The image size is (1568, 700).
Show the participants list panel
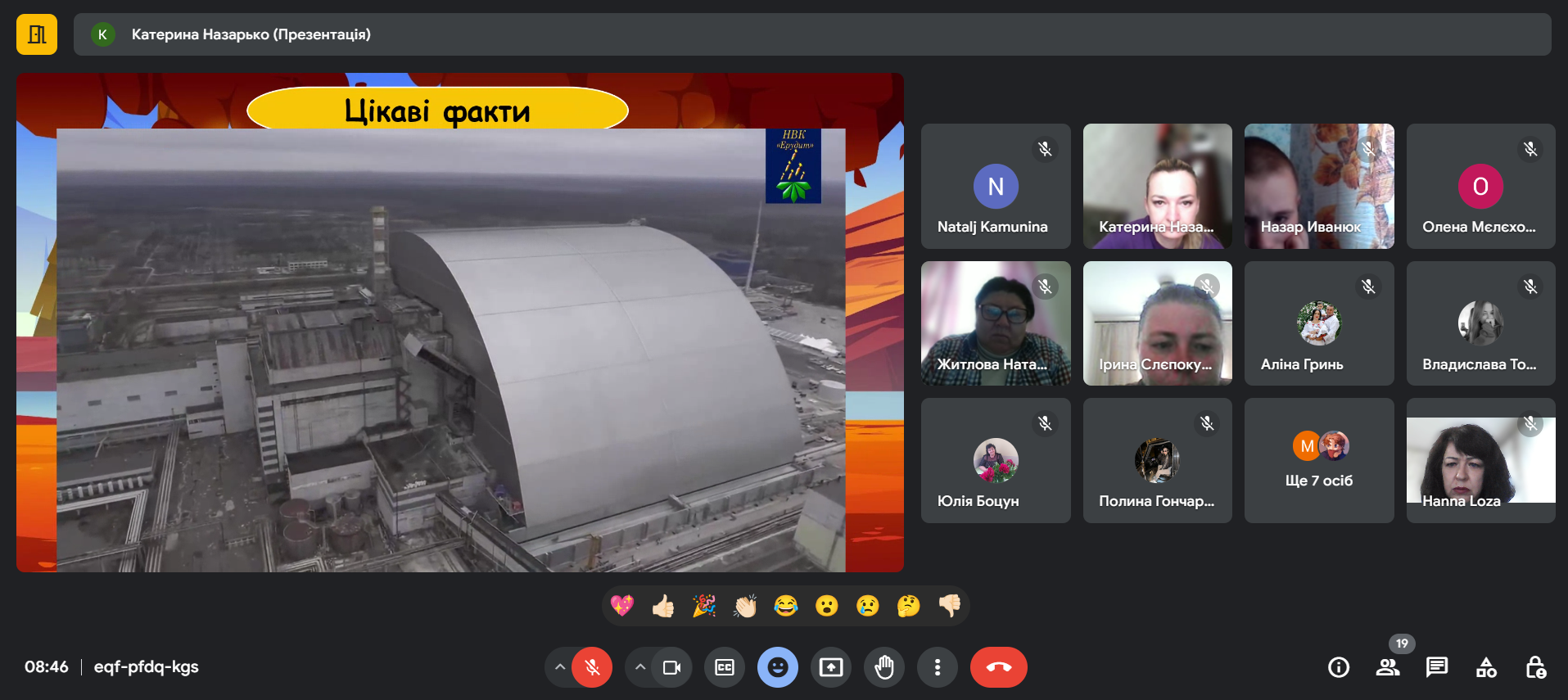1388,667
